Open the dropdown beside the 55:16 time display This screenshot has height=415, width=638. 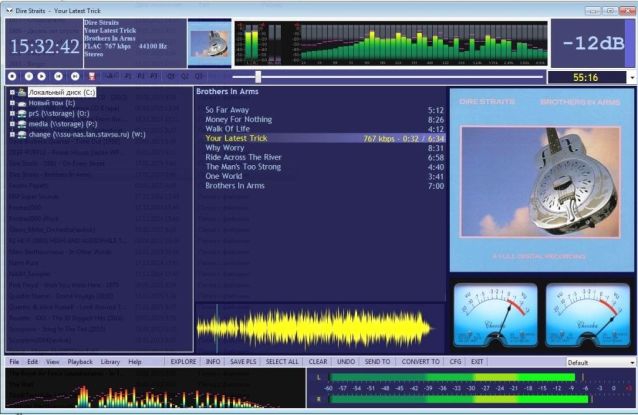click(632, 77)
